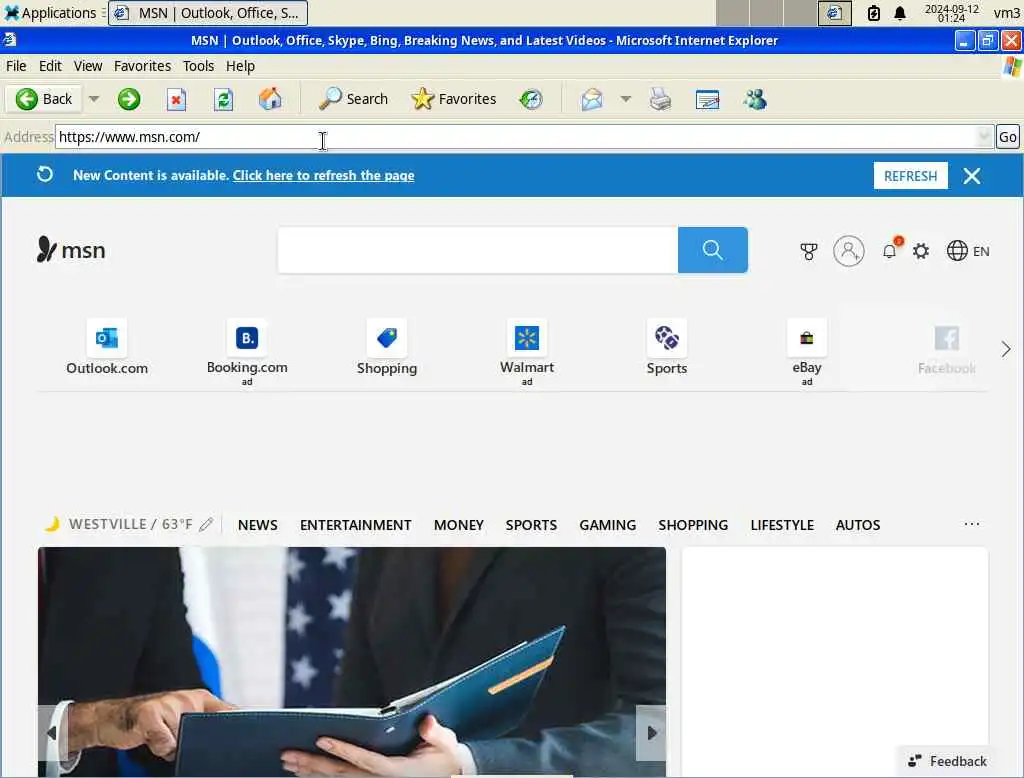
Task: Click the REFRESH button in banner
Action: [x=910, y=176]
